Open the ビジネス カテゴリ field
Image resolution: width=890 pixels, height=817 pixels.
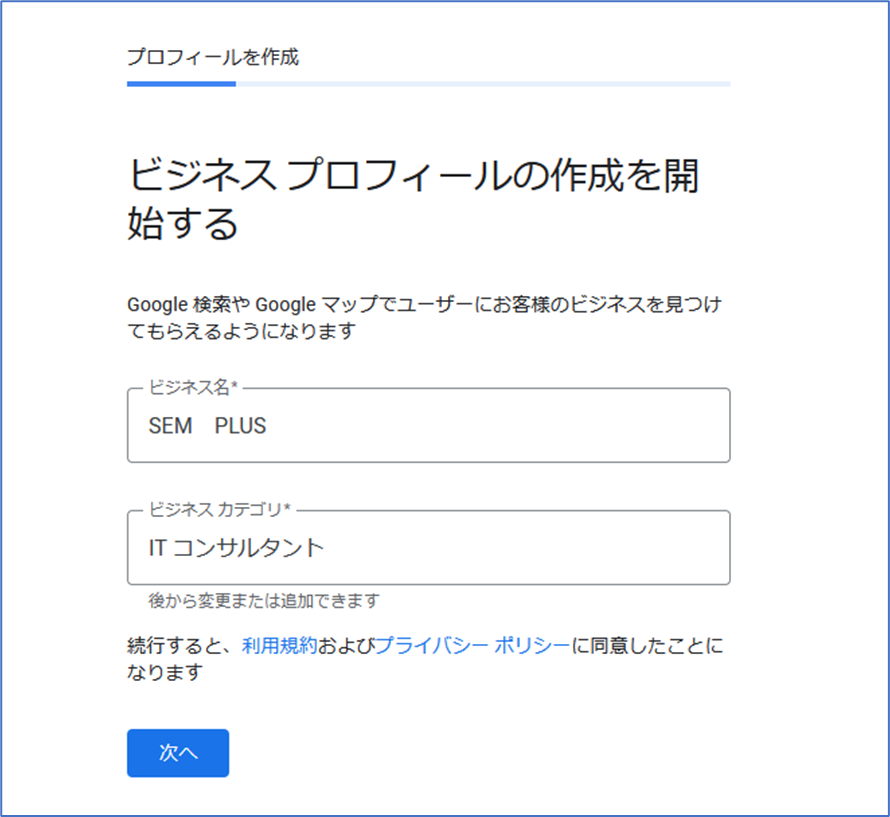coord(428,547)
